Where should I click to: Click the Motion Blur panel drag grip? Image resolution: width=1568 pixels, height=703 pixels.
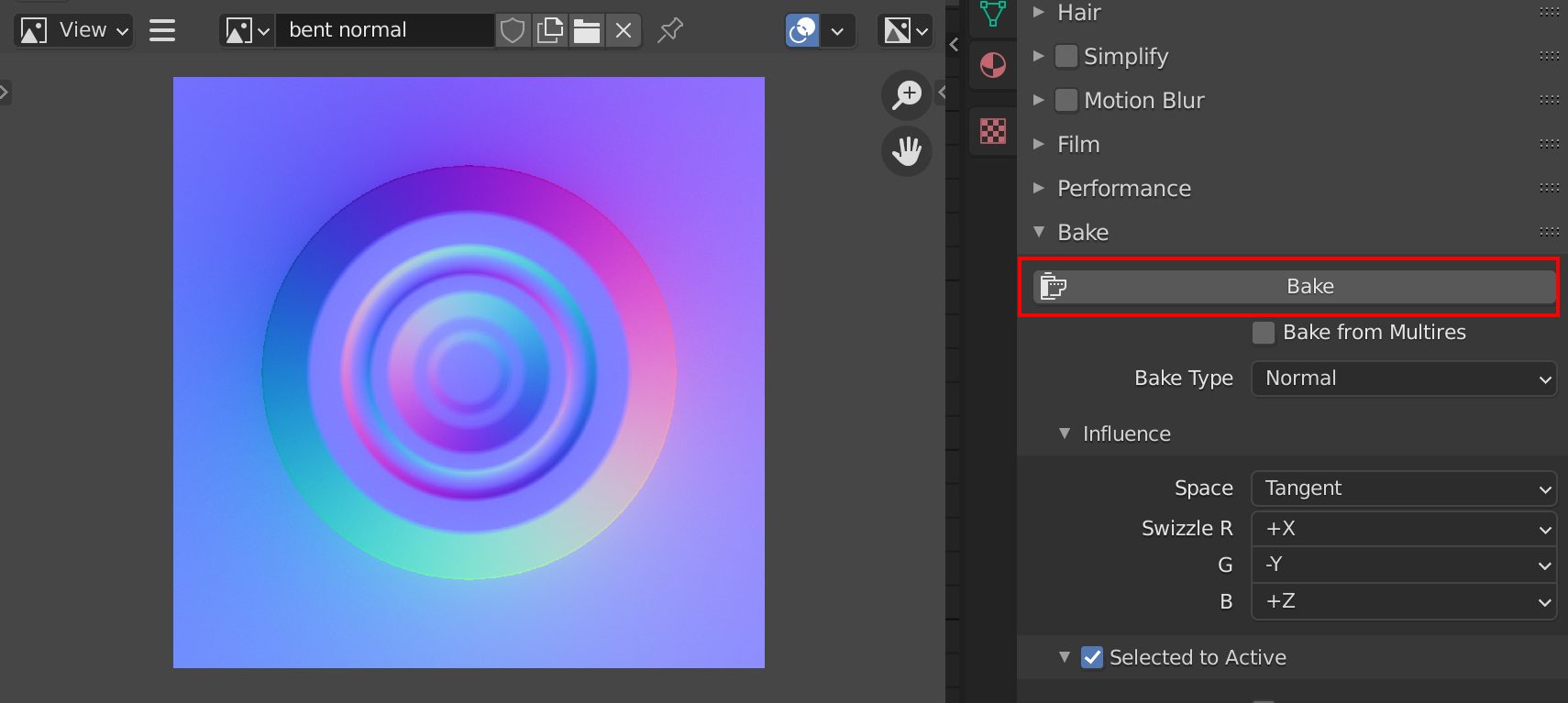[x=1550, y=100]
